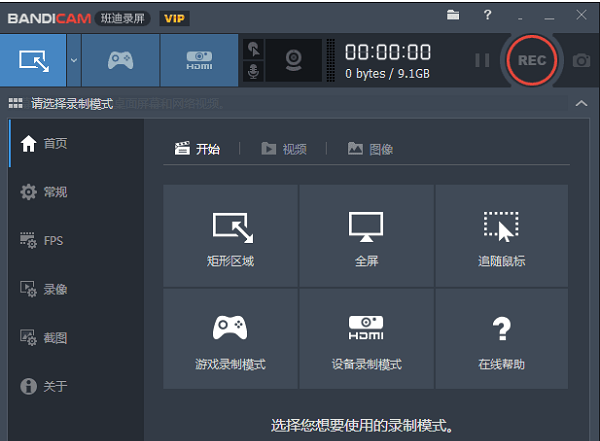Choose the 游戏录制模式 game recording tile
The width and height of the screenshot is (600, 441).
pyautogui.click(x=230, y=339)
